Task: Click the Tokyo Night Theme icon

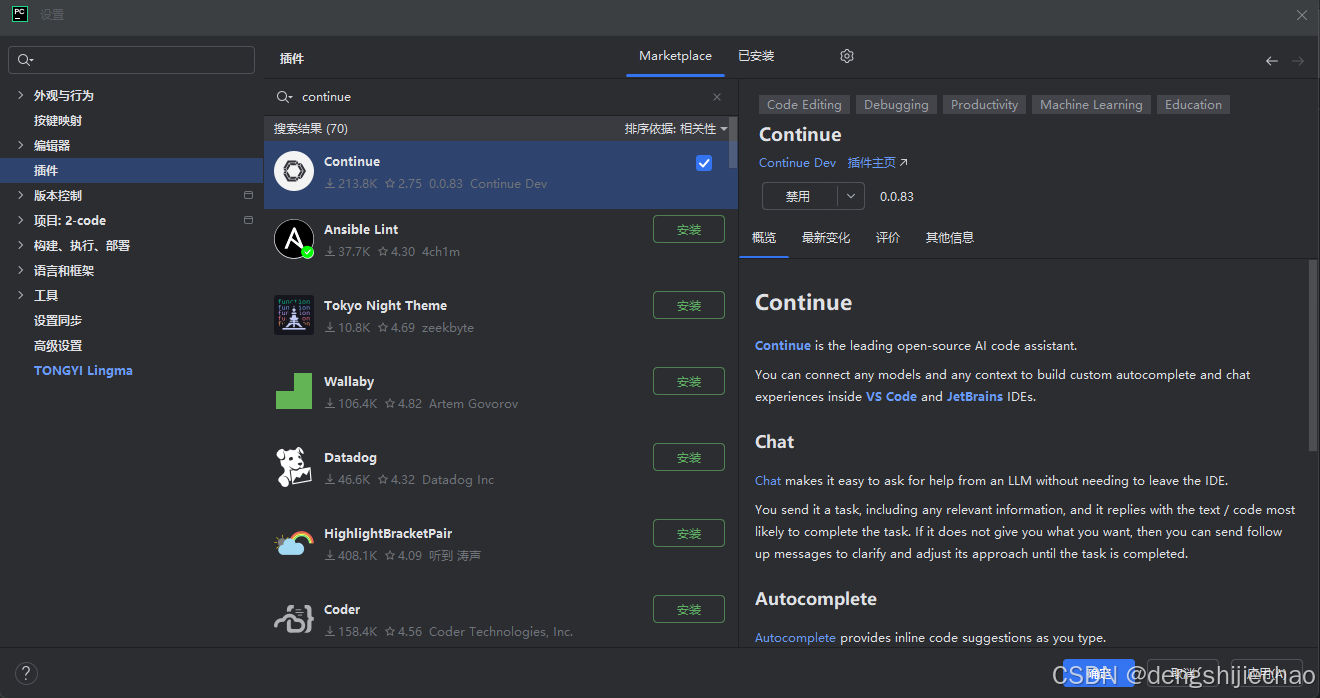Action: pos(294,315)
